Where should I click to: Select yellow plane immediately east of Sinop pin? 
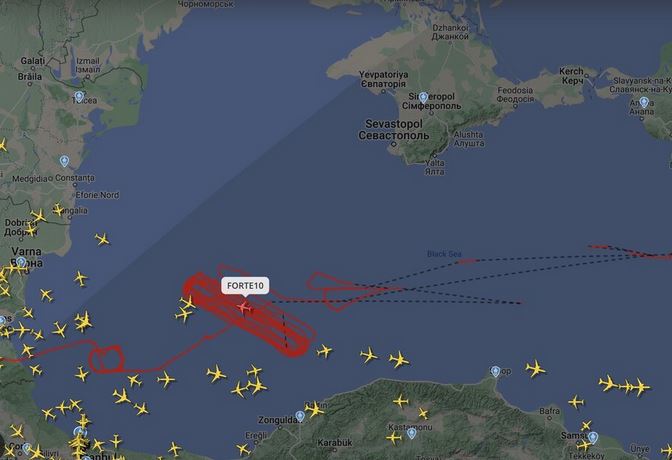click(535, 369)
